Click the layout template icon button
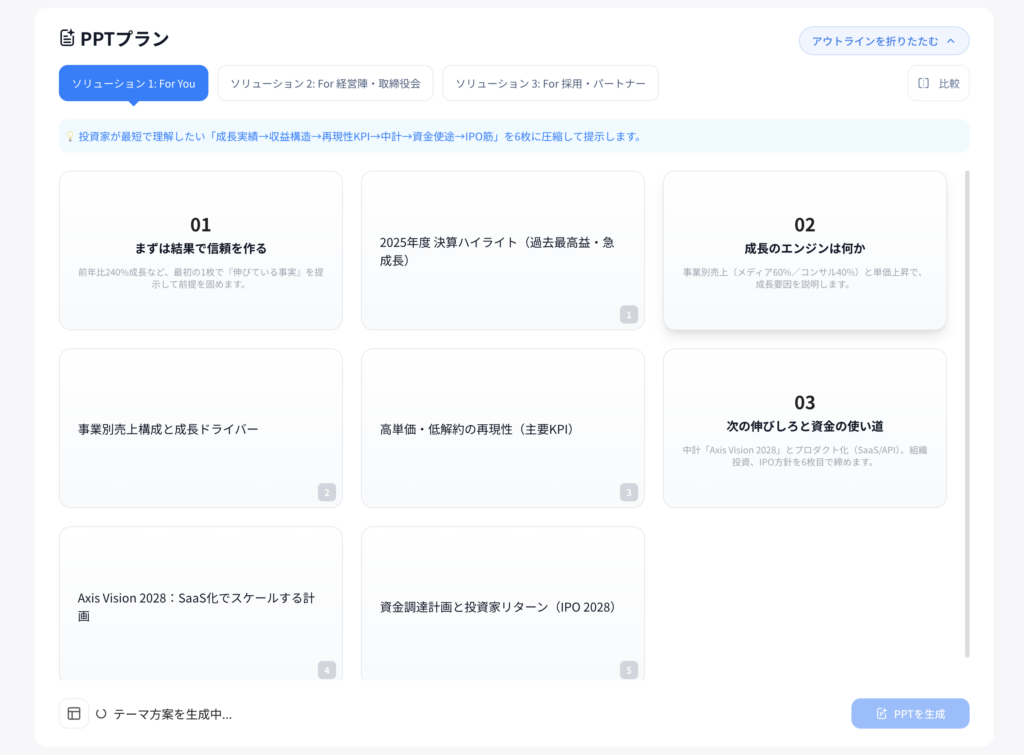The width and height of the screenshot is (1024, 755). click(74, 713)
